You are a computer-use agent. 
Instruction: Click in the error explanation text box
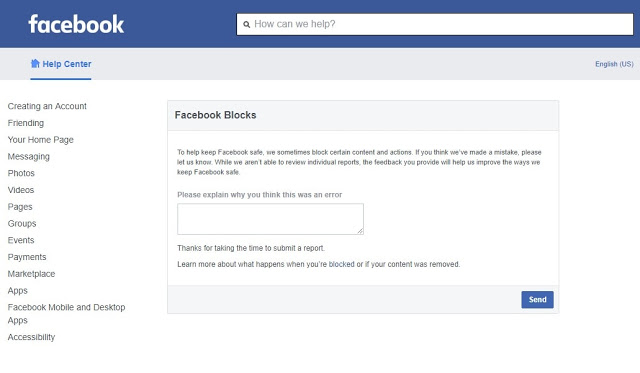270,219
